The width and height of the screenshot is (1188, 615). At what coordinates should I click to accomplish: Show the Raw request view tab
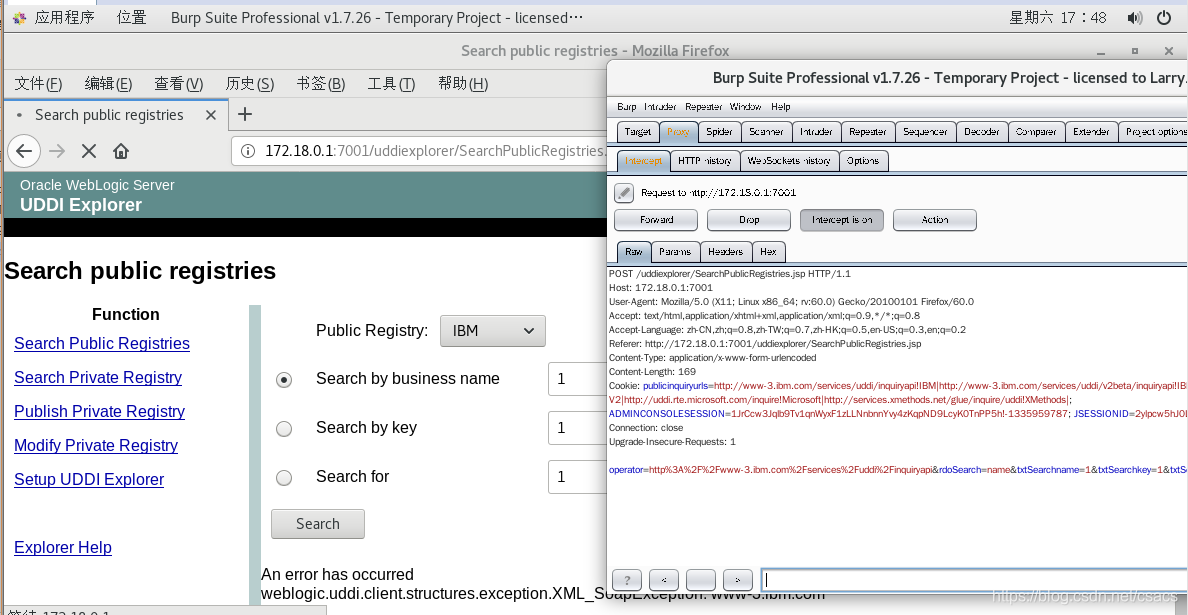tap(634, 251)
